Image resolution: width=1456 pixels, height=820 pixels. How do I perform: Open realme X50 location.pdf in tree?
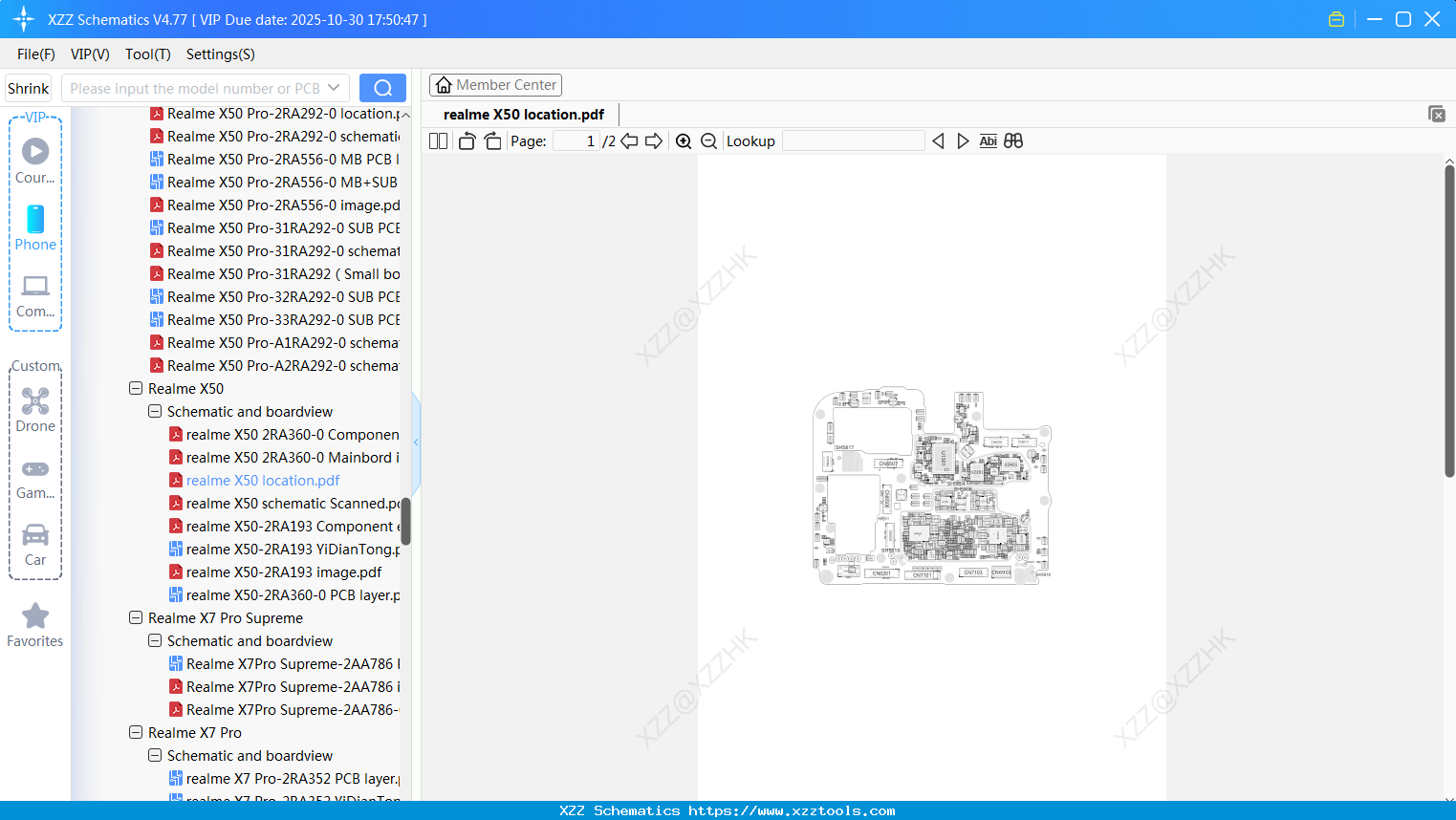click(x=263, y=481)
